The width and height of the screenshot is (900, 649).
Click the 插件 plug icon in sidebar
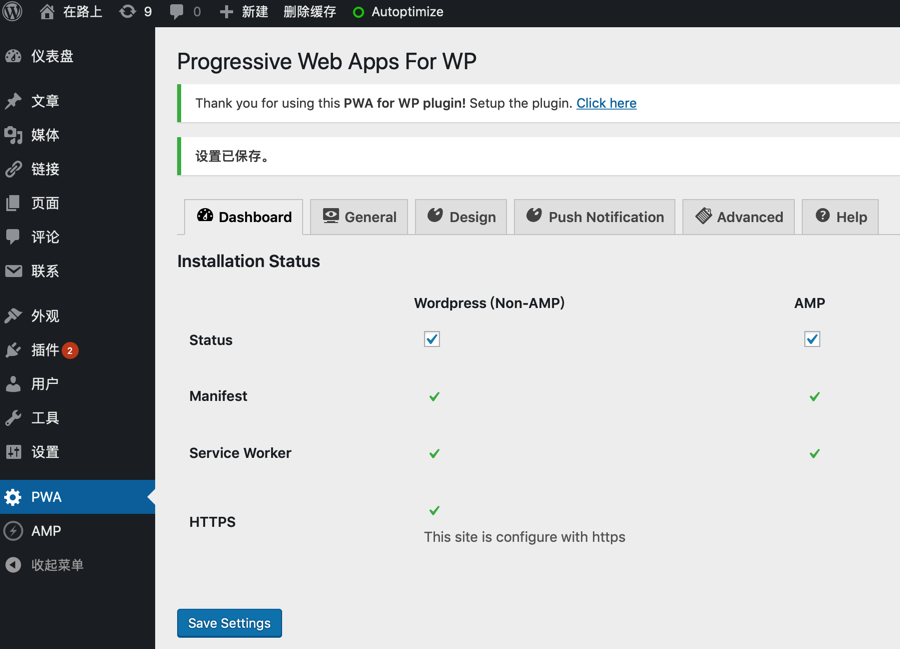point(14,350)
